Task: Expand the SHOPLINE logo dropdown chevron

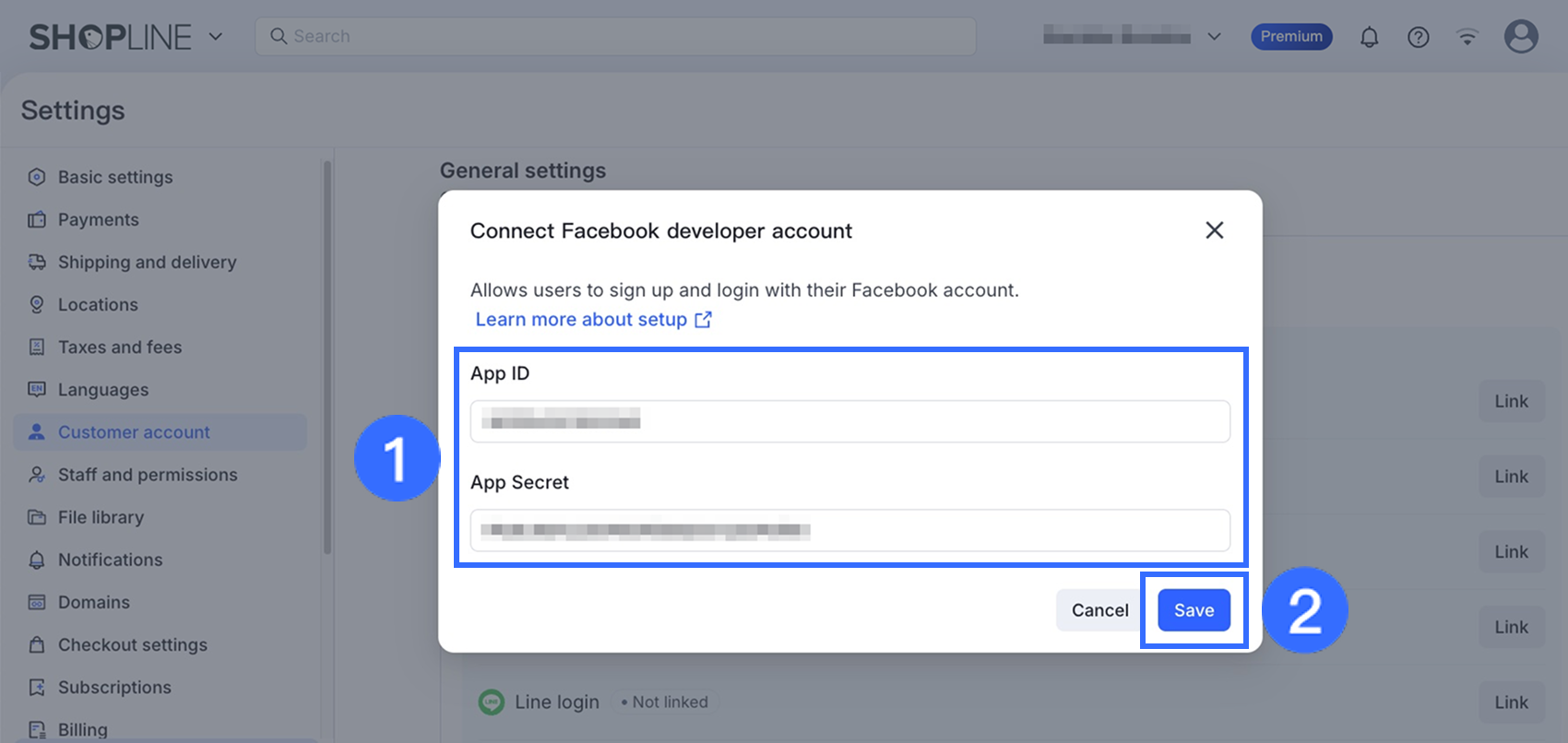Action: tap(216, 37)
